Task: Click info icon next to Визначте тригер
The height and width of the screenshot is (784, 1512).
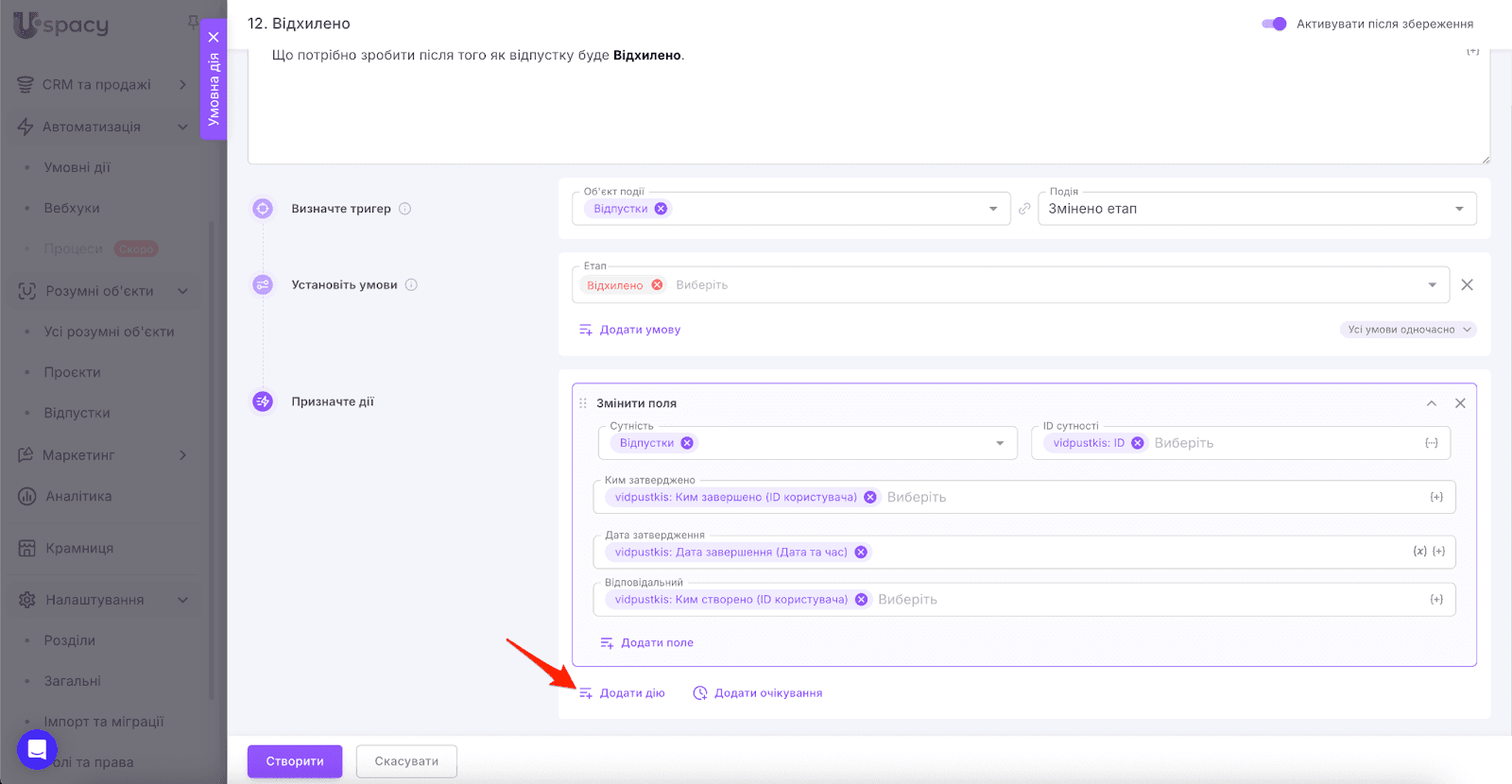Action: [404, 209]
